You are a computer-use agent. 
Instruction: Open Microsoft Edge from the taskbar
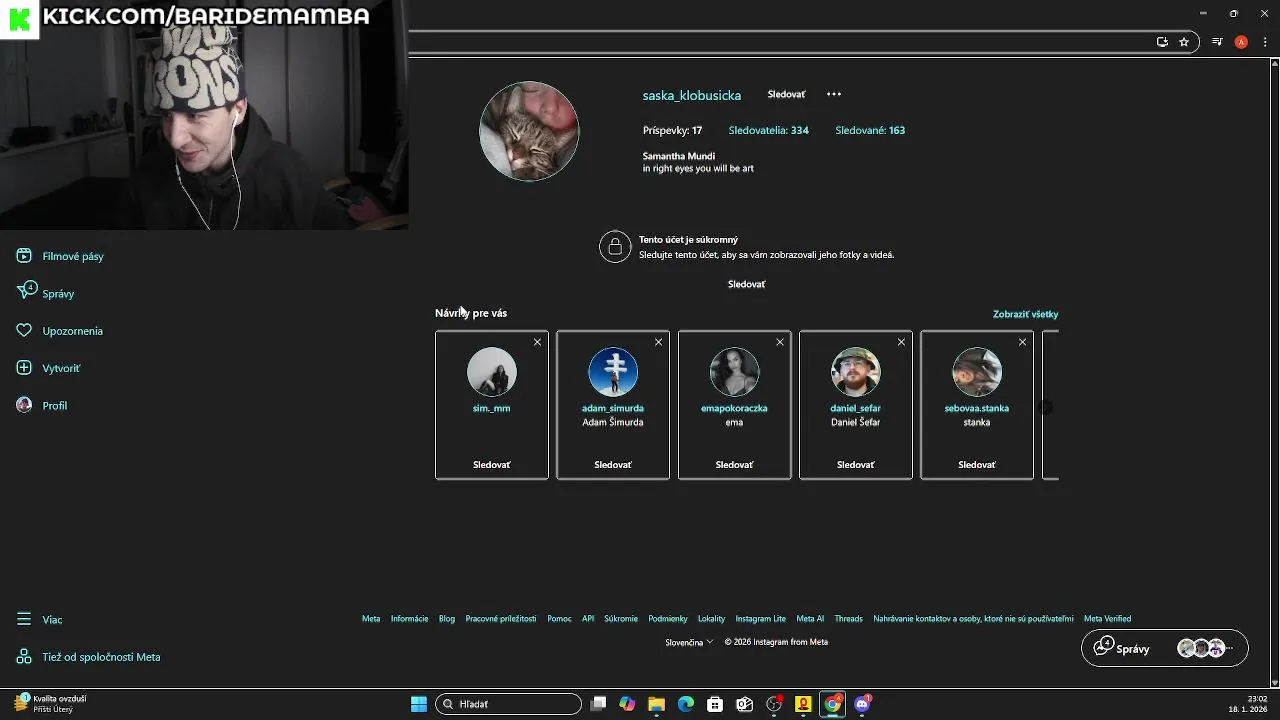(686, 704)
